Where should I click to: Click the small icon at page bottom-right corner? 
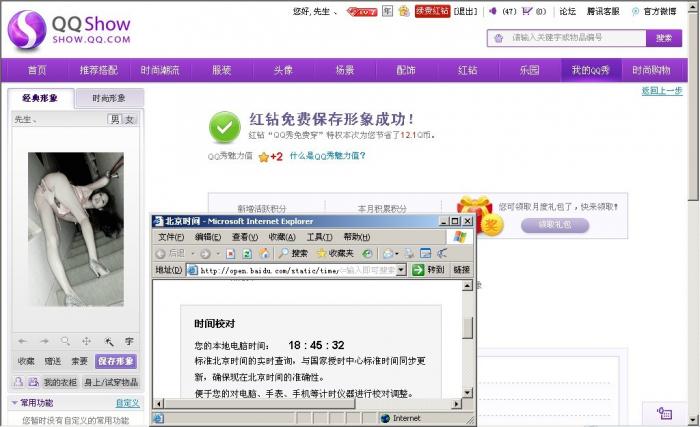(x=664, y=414)
